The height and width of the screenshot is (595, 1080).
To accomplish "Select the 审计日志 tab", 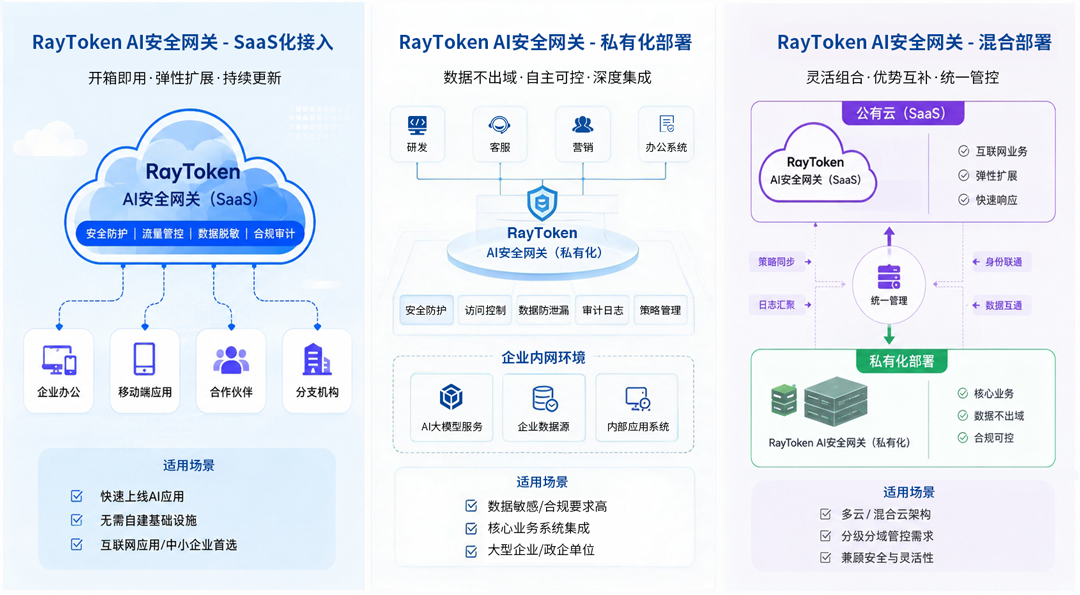I will point(603,310).
